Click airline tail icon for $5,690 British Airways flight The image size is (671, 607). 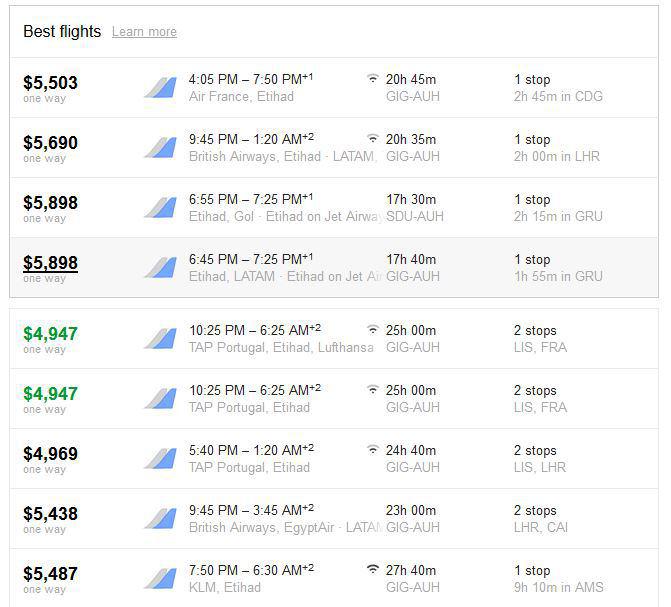[x=160, y=148]
